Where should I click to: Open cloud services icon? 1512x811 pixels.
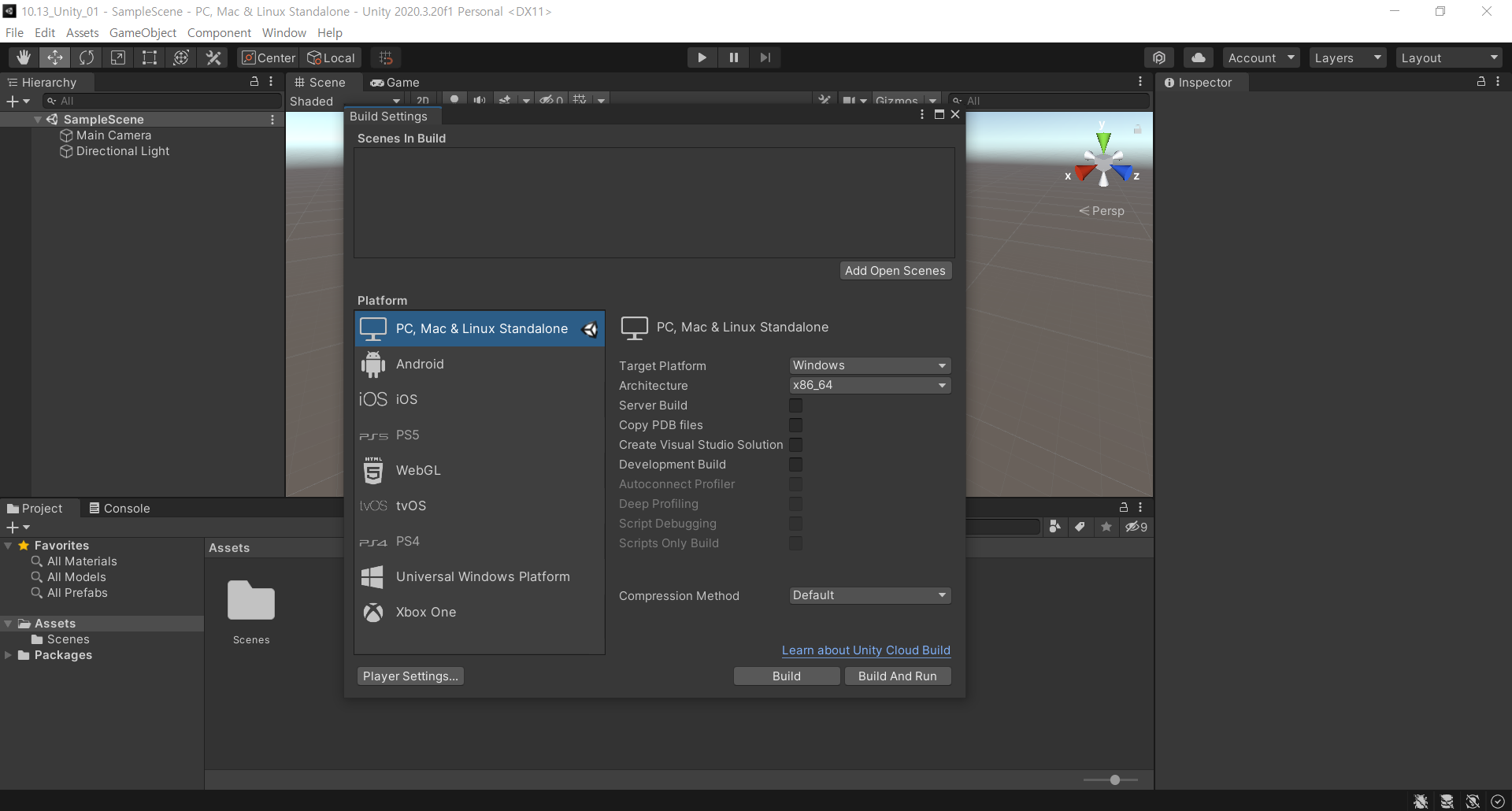tap(1199, 57)
